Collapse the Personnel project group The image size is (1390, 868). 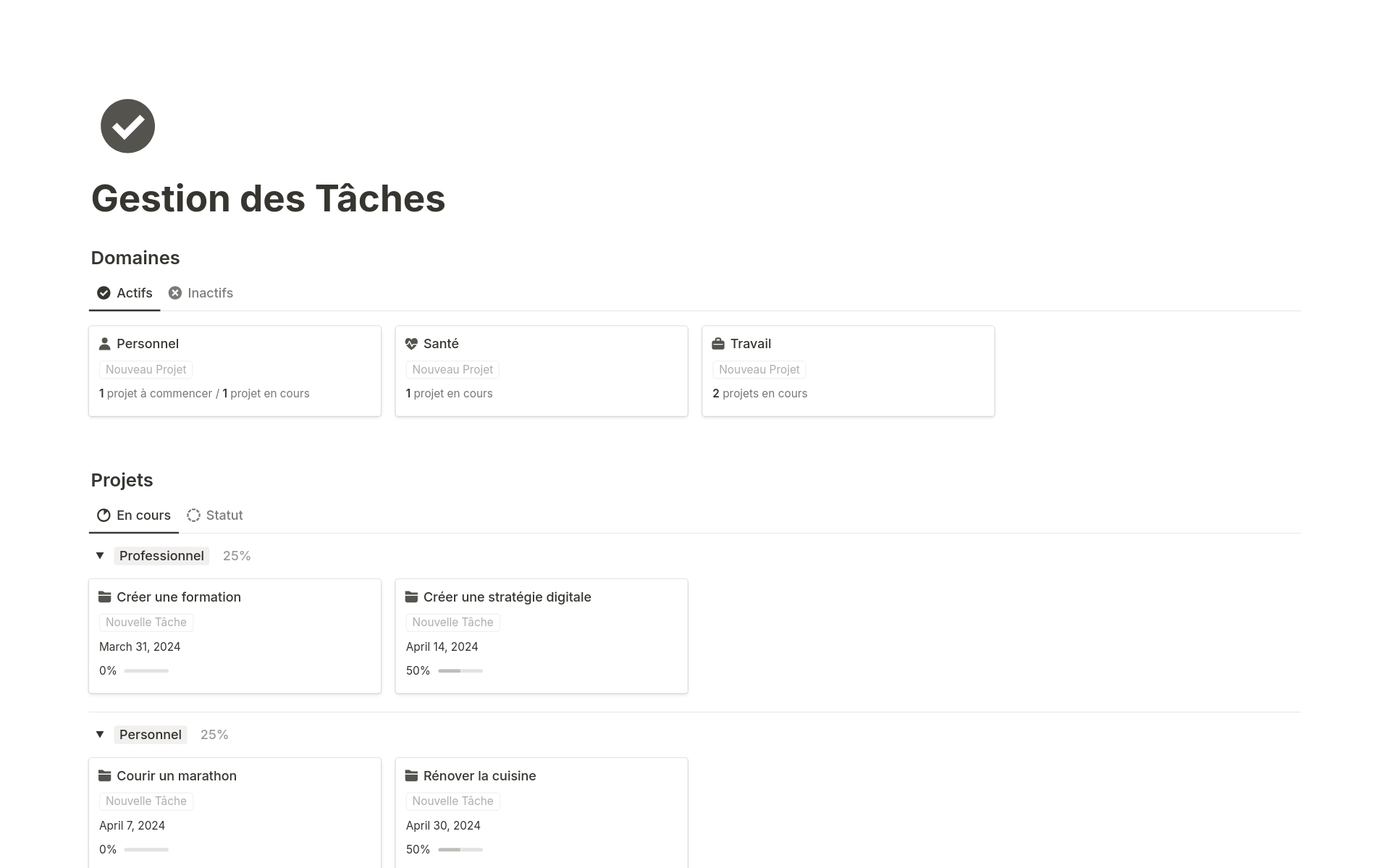100,734
